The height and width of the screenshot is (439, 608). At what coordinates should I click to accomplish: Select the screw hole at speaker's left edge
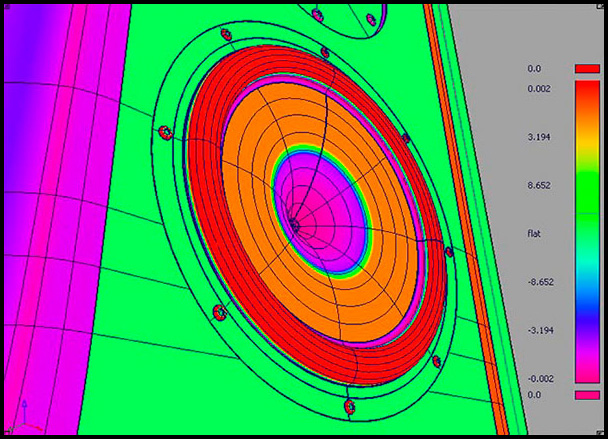166,132
